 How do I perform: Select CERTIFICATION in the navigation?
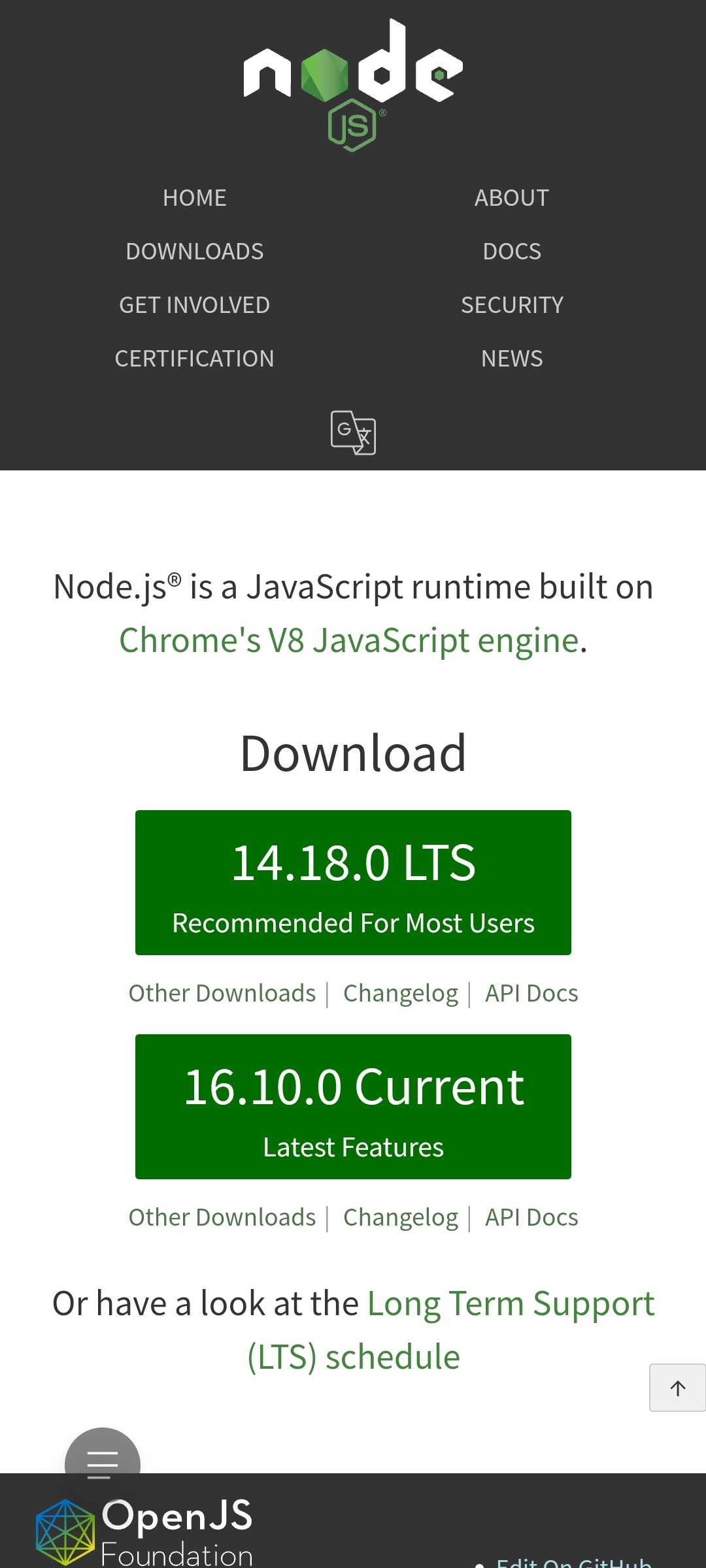pos(195,359)
